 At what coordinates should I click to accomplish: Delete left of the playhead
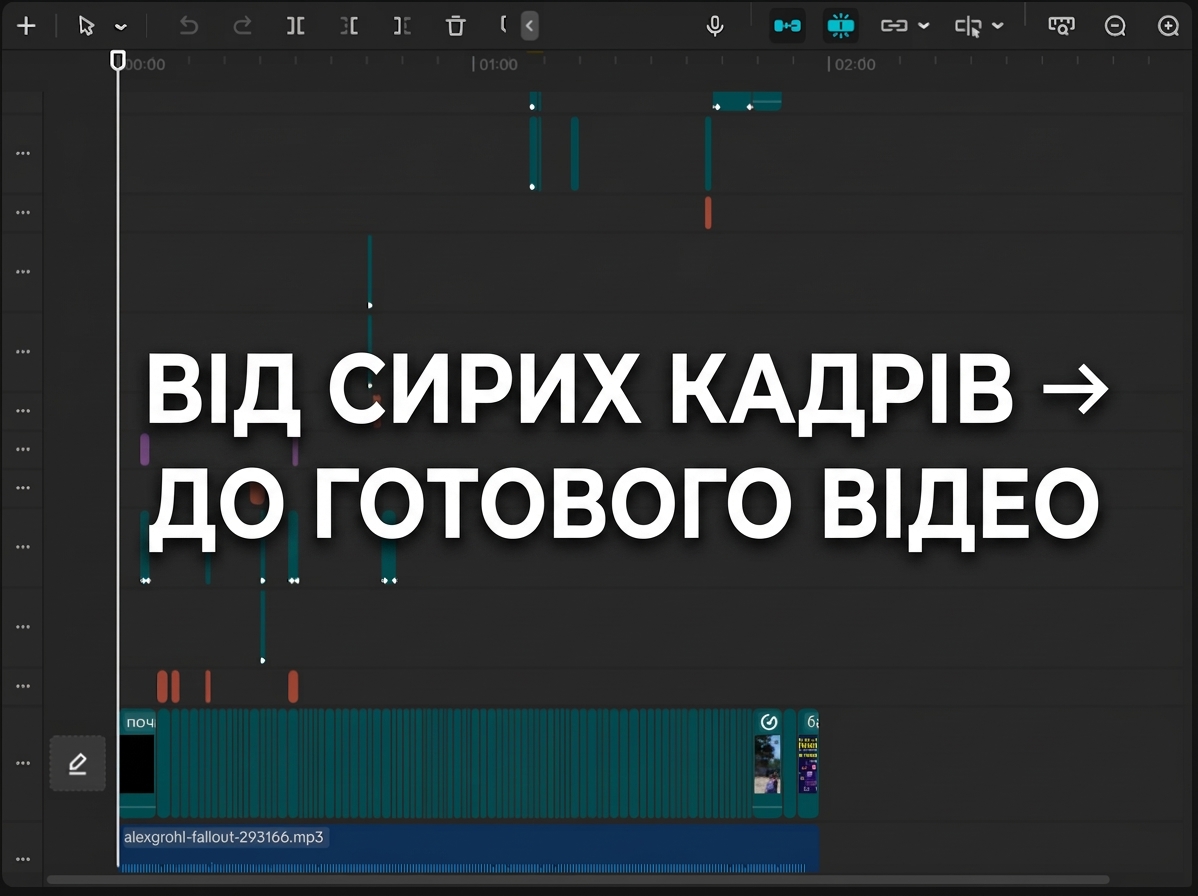pyautogui.click(x=349, y=26)
